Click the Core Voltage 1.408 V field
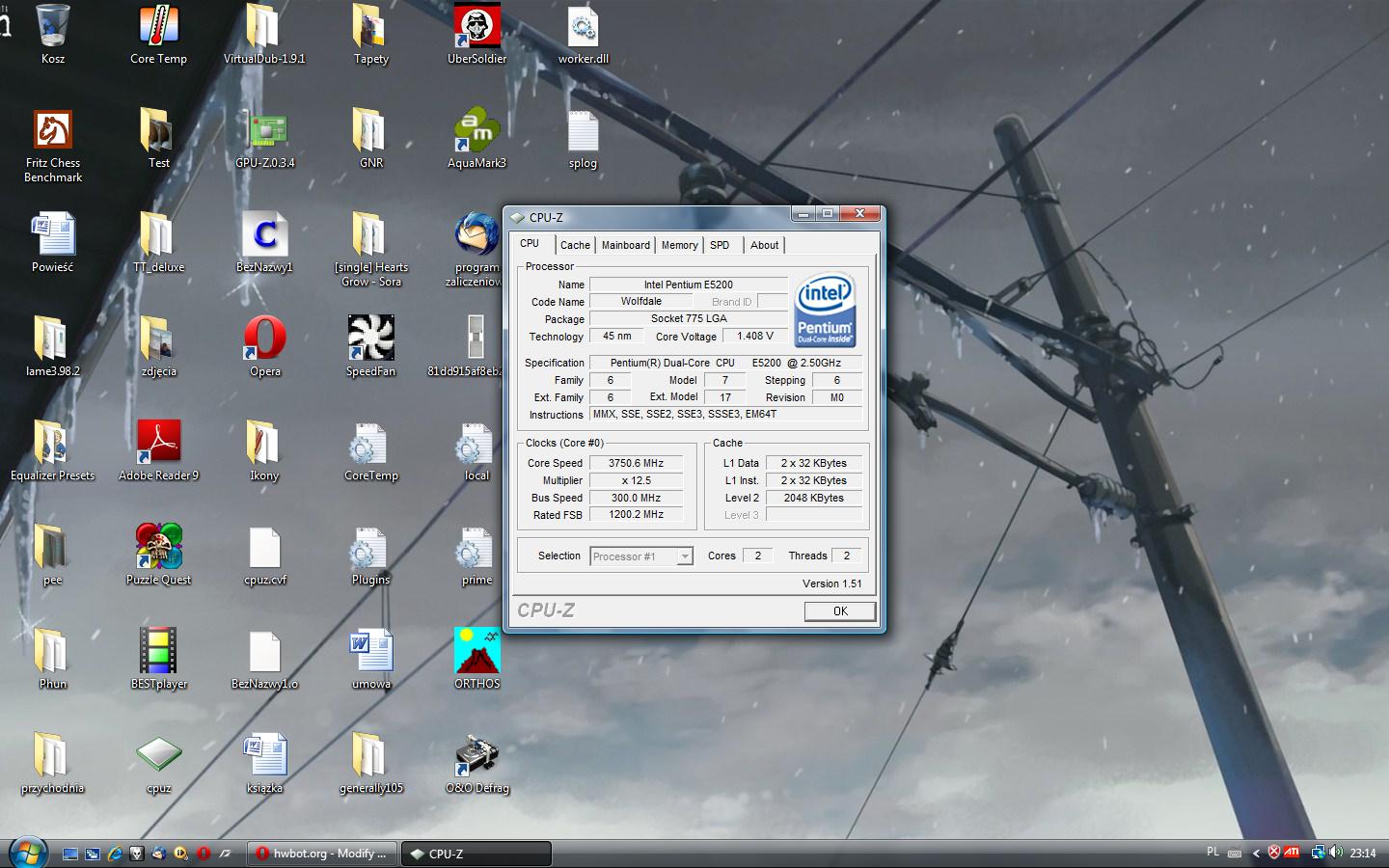Image resolution: width=1389 pixels, height=868 pixels. tap(755, 337)
